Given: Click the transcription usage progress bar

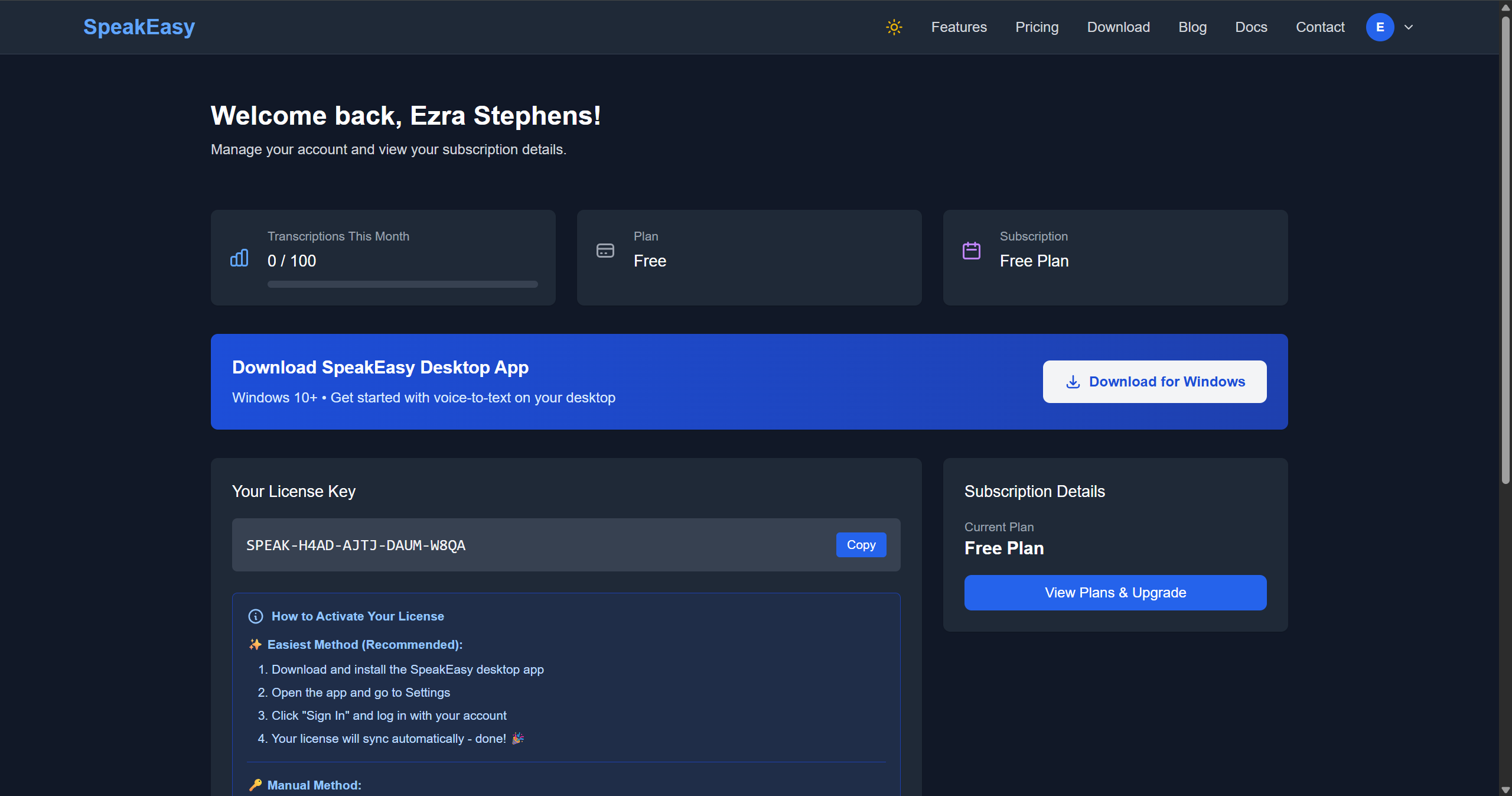Looking at the screenshot, I should point(402,284).
